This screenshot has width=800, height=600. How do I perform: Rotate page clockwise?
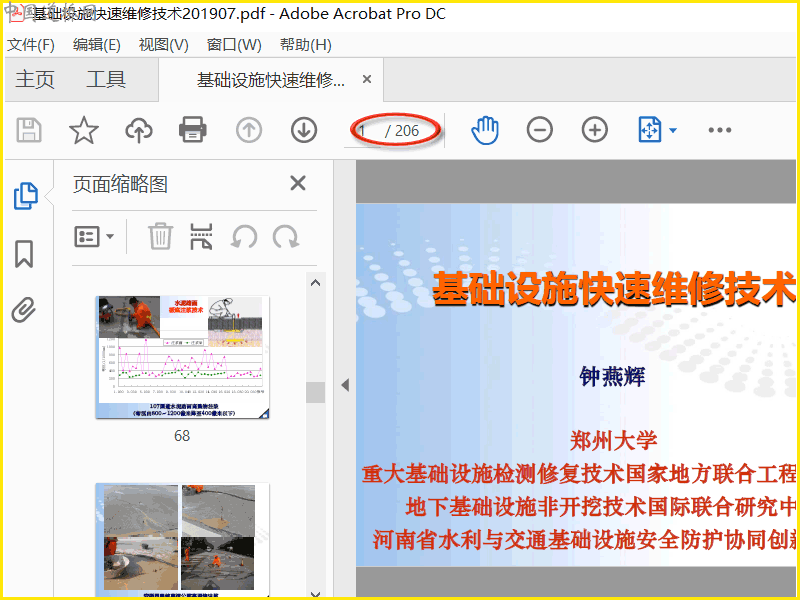[x=286, y=237]
